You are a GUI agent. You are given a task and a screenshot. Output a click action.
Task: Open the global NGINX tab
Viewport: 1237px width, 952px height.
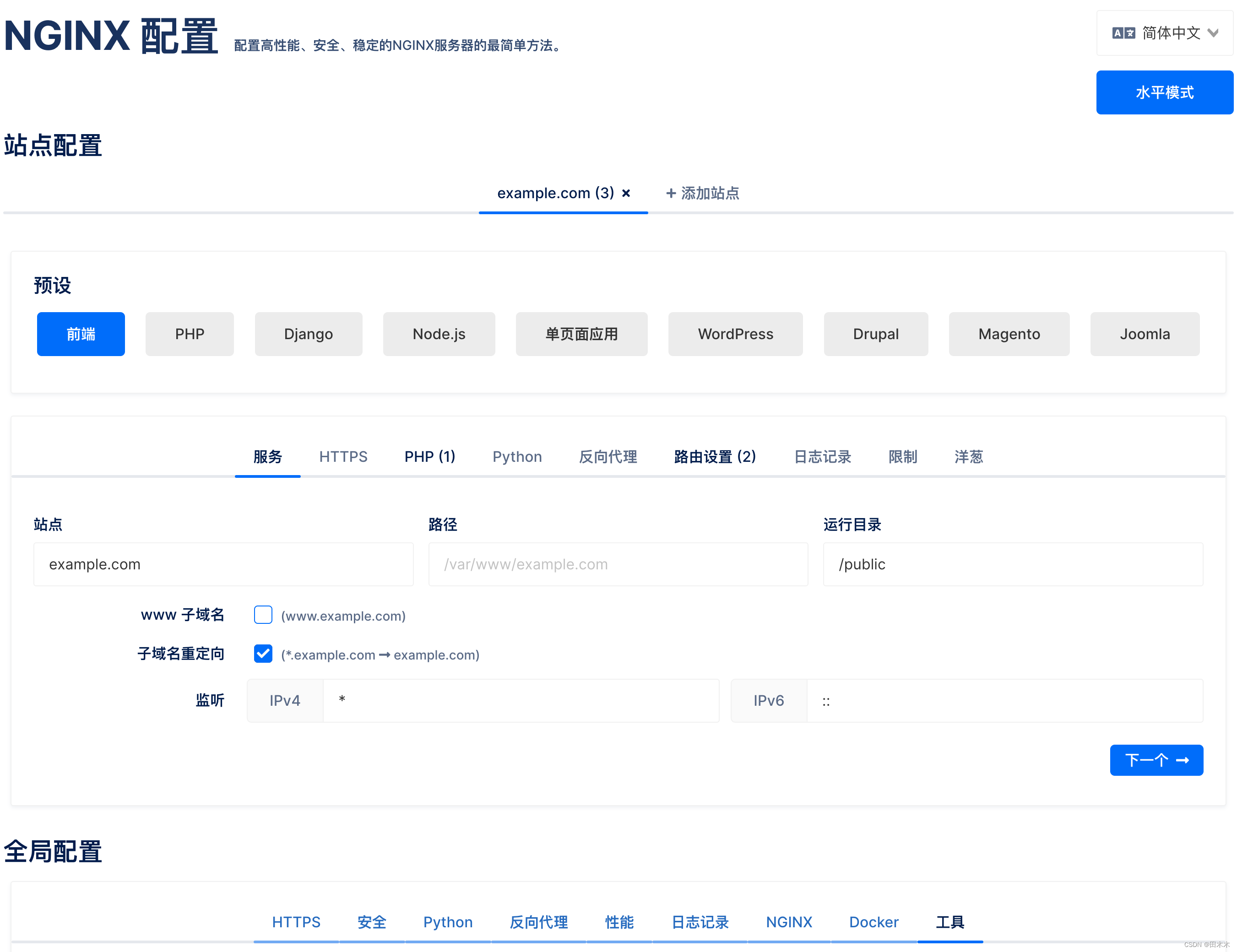pyautogui.click(x=789, y=923)
